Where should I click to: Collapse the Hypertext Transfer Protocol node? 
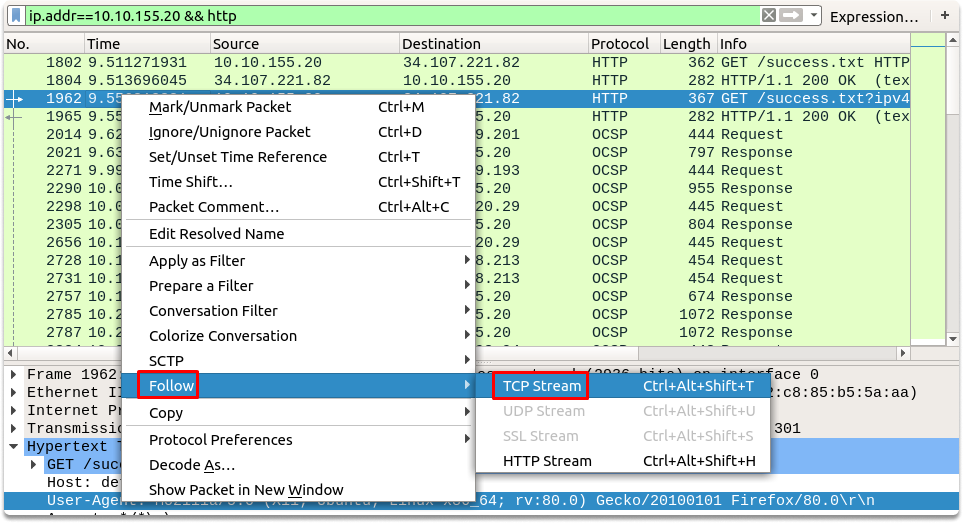(x=14, y=446)
